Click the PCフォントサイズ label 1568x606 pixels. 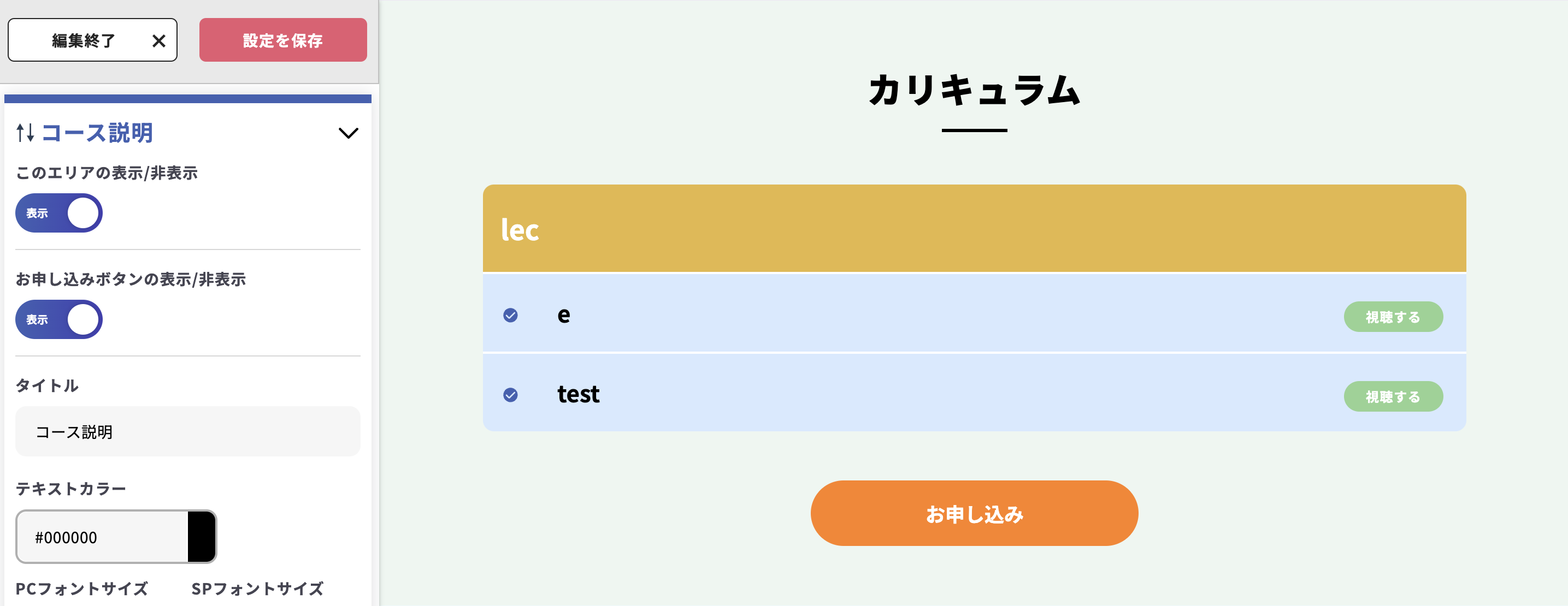tap(82, 589)
